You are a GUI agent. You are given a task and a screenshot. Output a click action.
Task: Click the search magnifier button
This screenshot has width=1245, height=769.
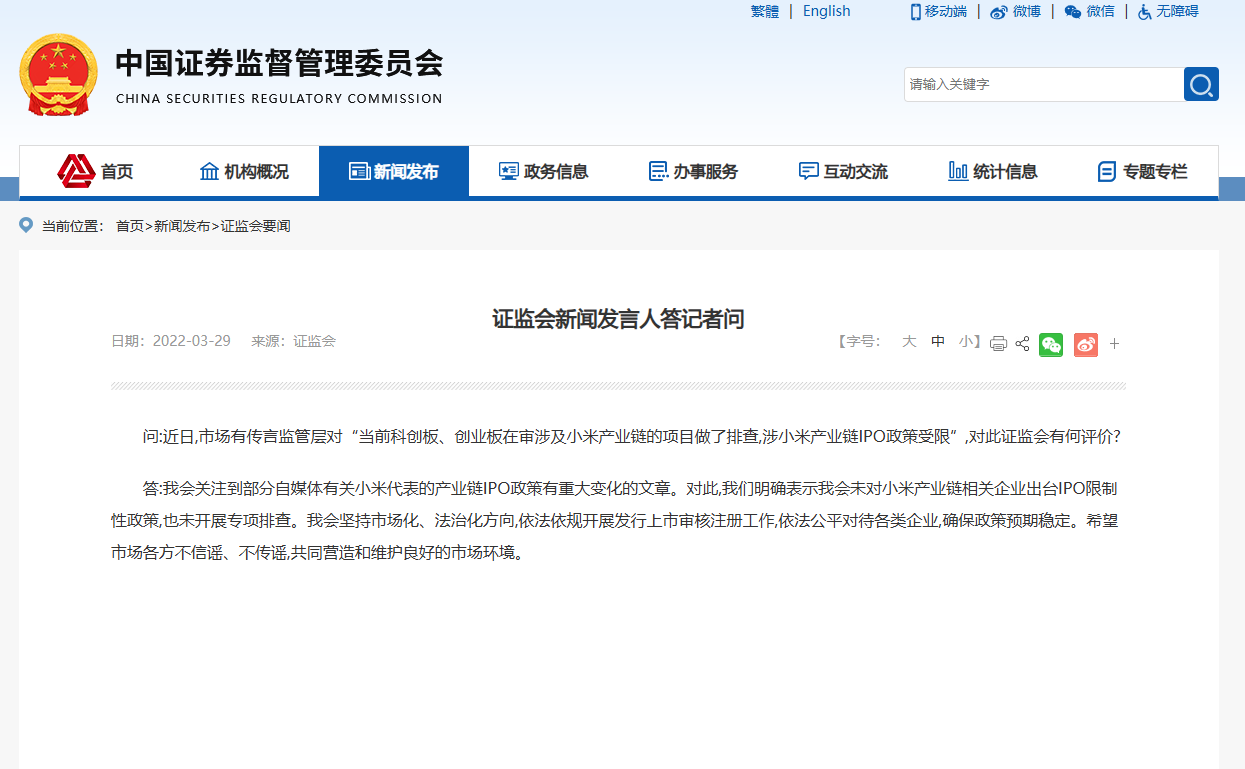pos(1201,84)
